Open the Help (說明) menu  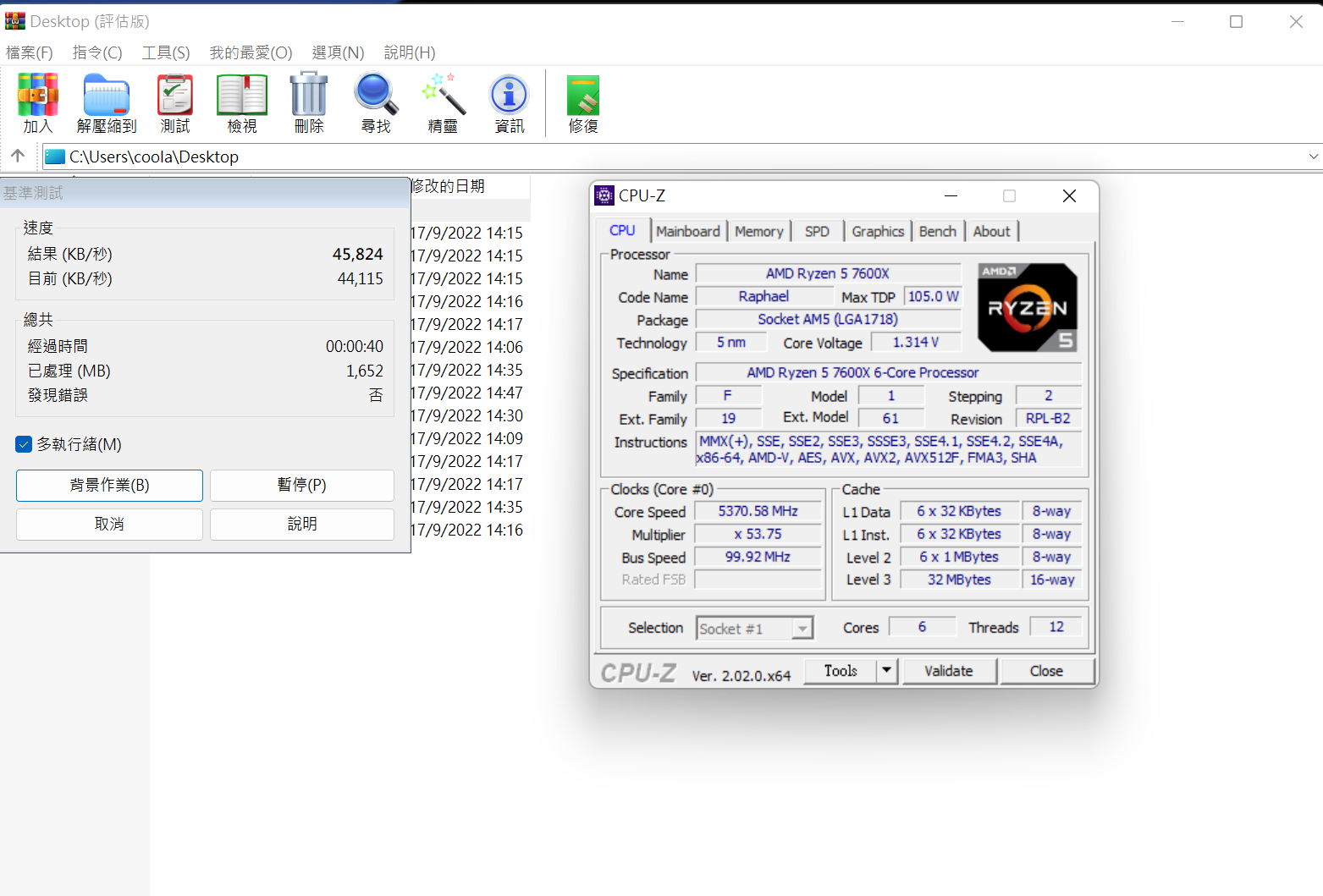pyautogui.click(x=410, y=52)
